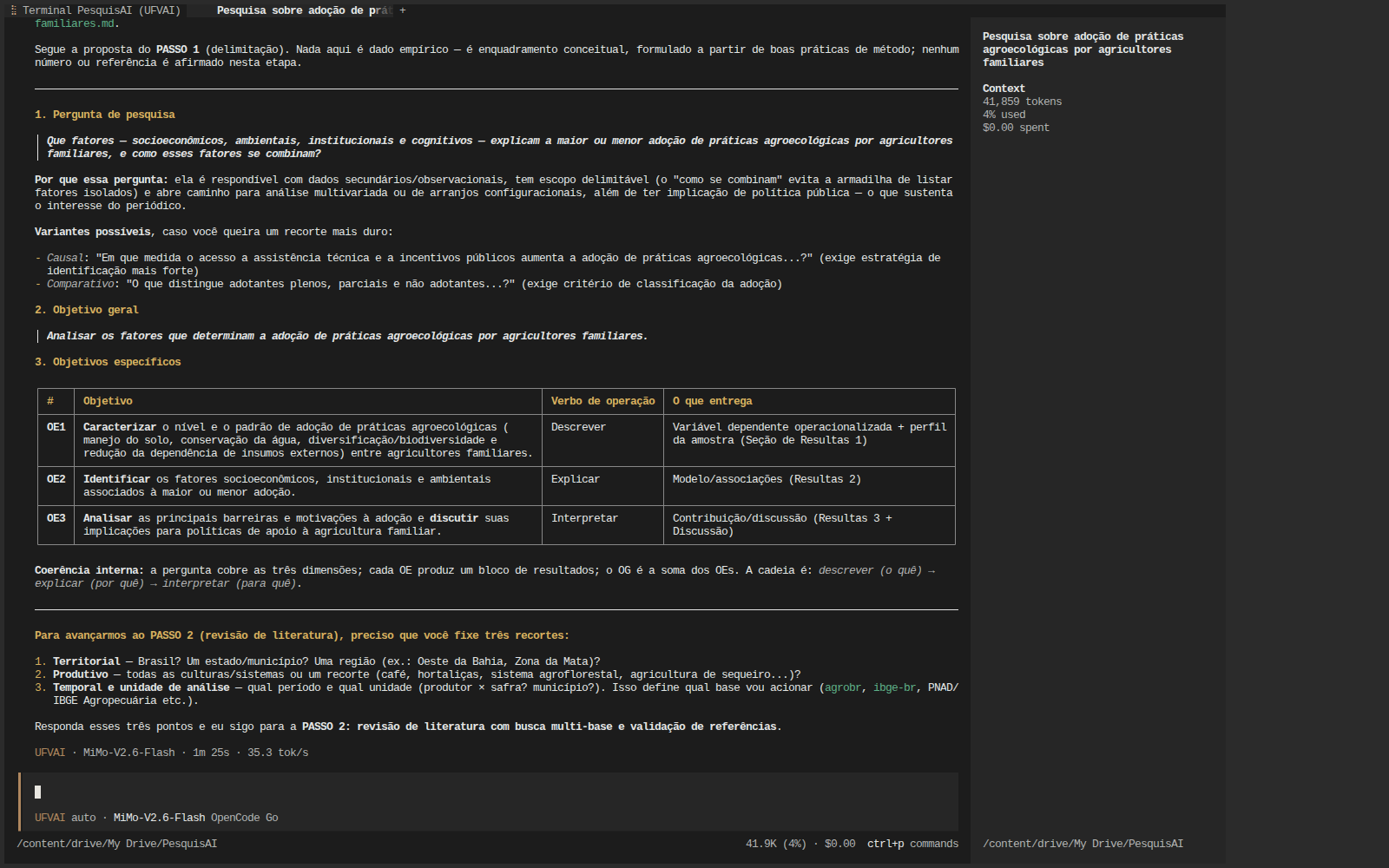Click the 'MiMo-V2.6-Flash' model name below the prompt

point(159,818)
